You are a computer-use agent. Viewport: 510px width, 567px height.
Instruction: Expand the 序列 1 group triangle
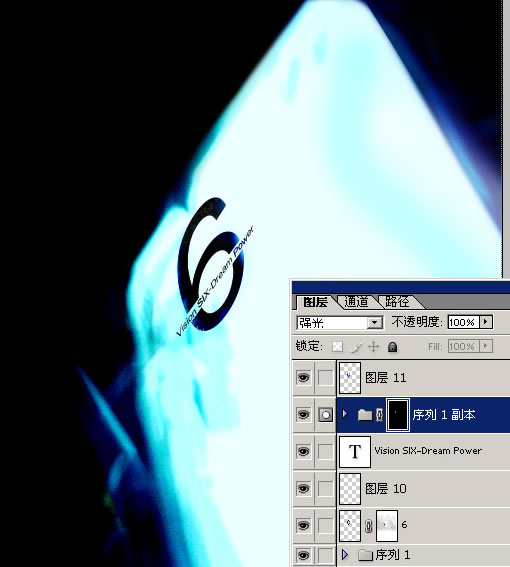tap(345, 554)
